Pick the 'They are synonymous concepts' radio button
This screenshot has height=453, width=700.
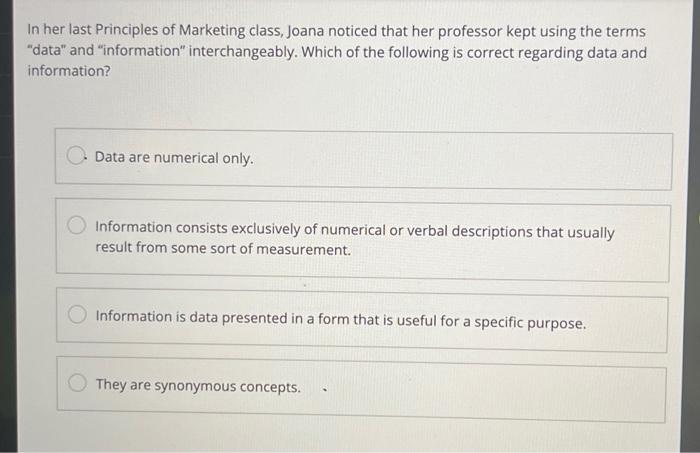point(78,382)
